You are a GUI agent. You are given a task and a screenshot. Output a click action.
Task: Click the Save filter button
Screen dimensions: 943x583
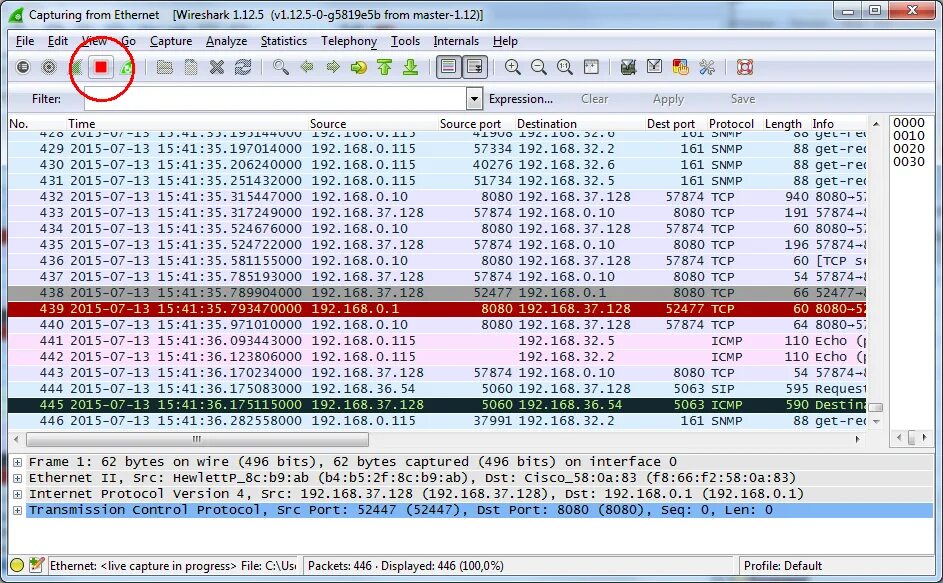point(743,99)
